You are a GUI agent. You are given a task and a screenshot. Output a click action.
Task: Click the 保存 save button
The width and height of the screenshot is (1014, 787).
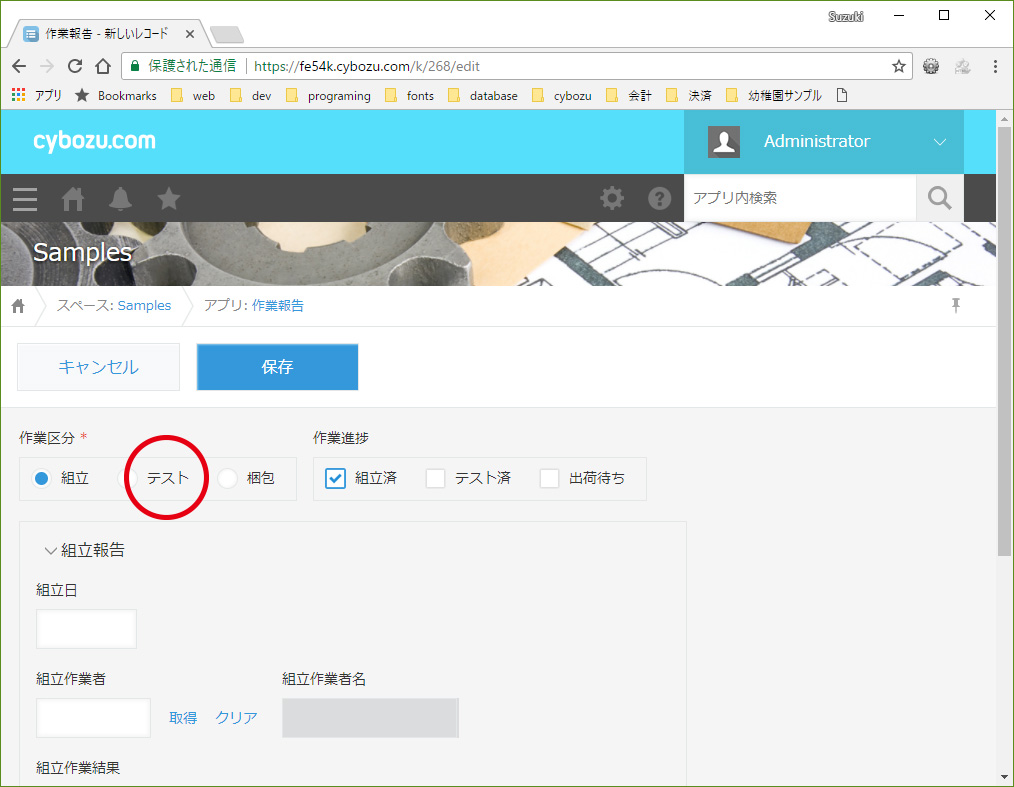pyautogui.click(x=277, y=367)
